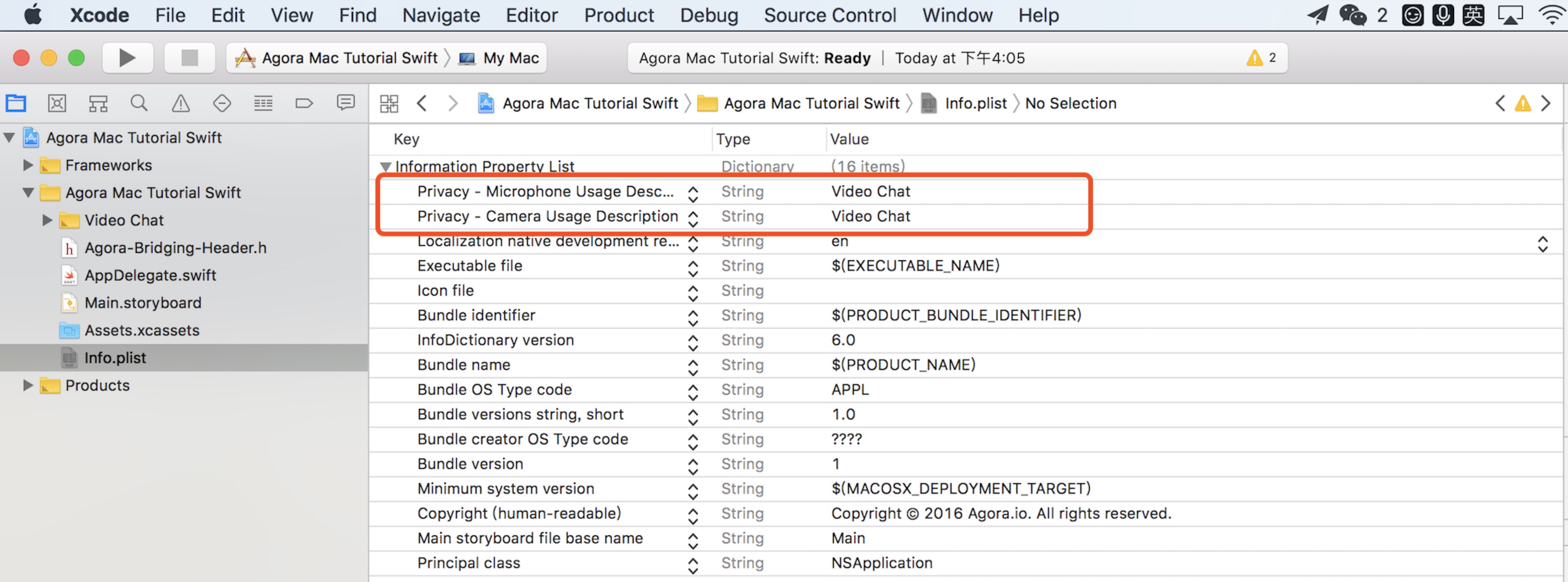Click the jump bar warning triangle icon
This screenshot has height=582, width=1568.
pyautogui.click(x=1522, y=104)
